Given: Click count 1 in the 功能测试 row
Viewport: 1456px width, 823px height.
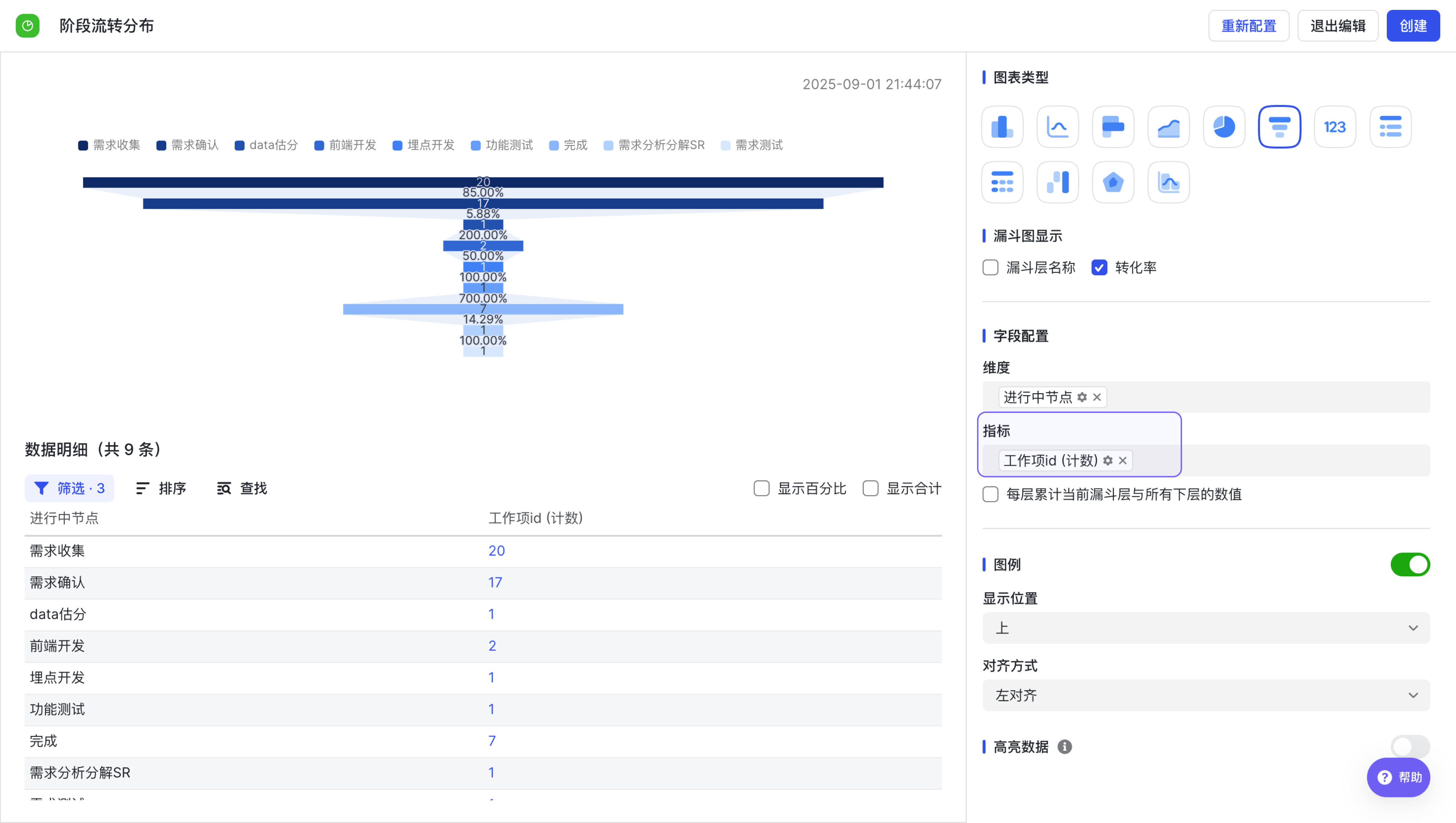Looking at the screenshot, I should click(492, 709).
